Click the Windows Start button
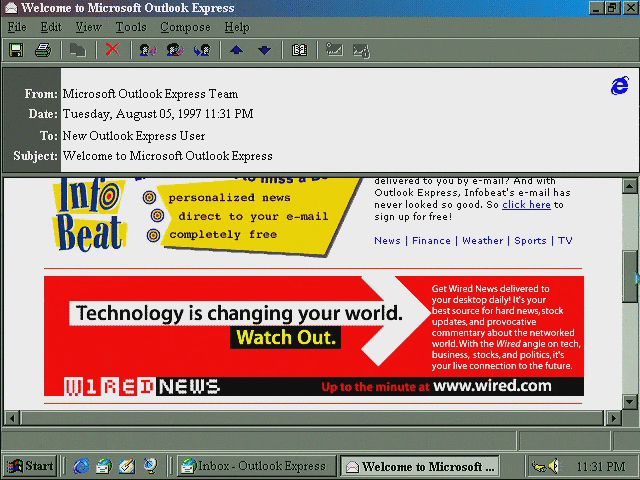Image resolution: width=640 pixels, height=480 pixels. click(31, 466)
